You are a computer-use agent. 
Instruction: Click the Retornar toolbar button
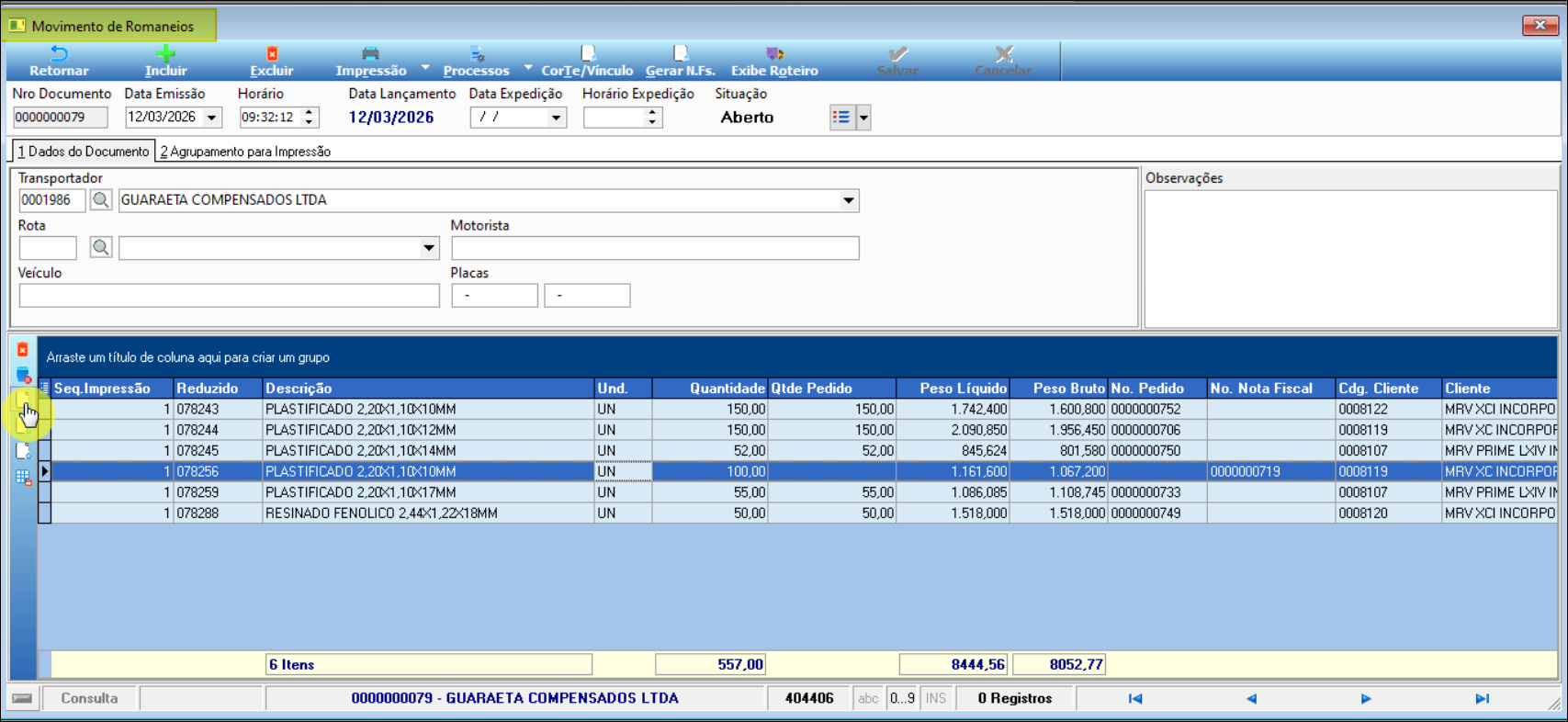point(59,62)
